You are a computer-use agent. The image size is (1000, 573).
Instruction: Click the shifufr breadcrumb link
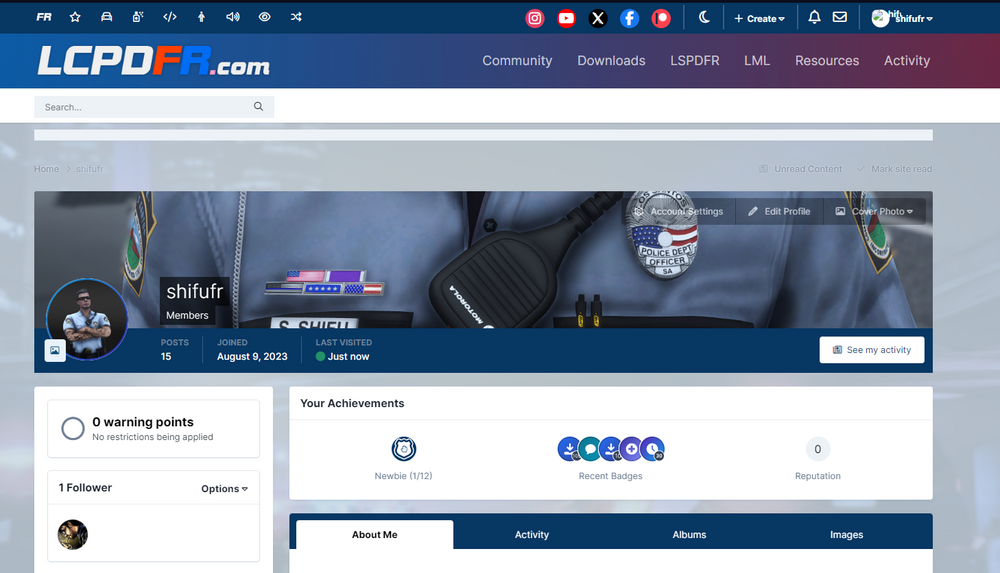pos(90,169)
